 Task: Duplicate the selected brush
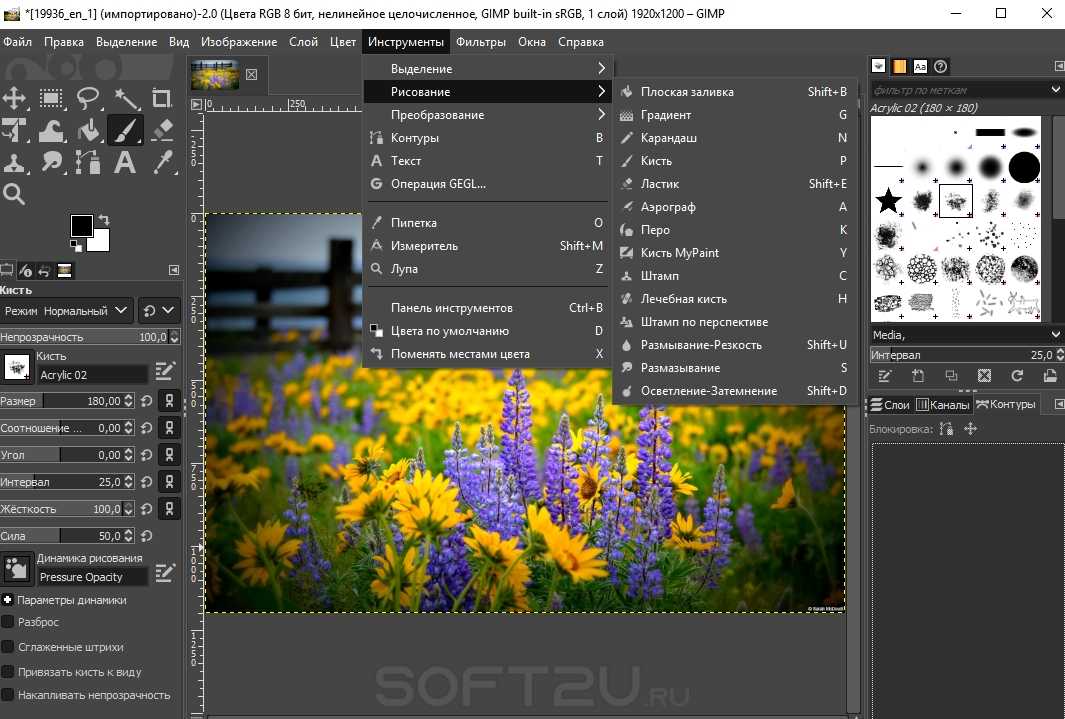pyautogui.click(x=951, y=375)
